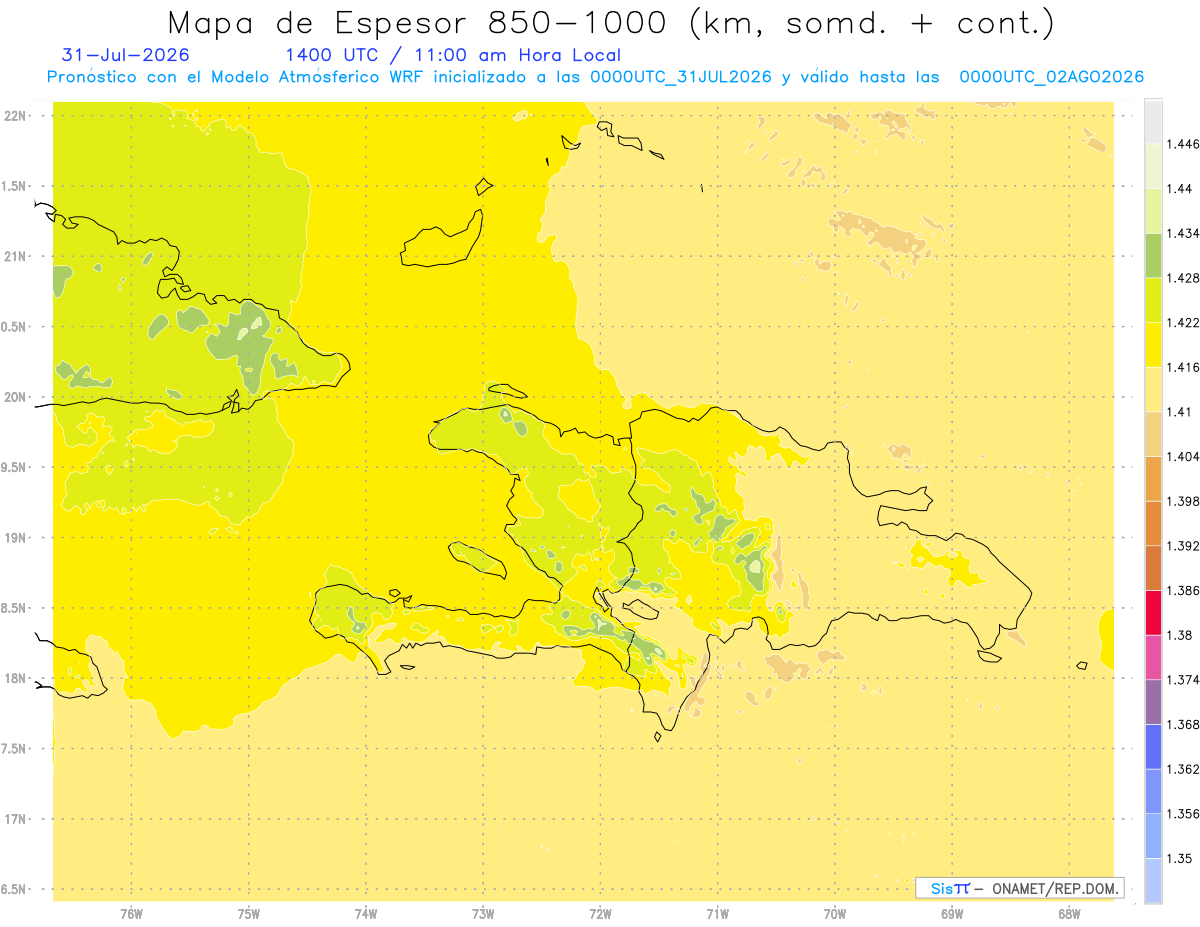Click the 21N latitude label
The image size is (1200, 927).
point(15,256)
